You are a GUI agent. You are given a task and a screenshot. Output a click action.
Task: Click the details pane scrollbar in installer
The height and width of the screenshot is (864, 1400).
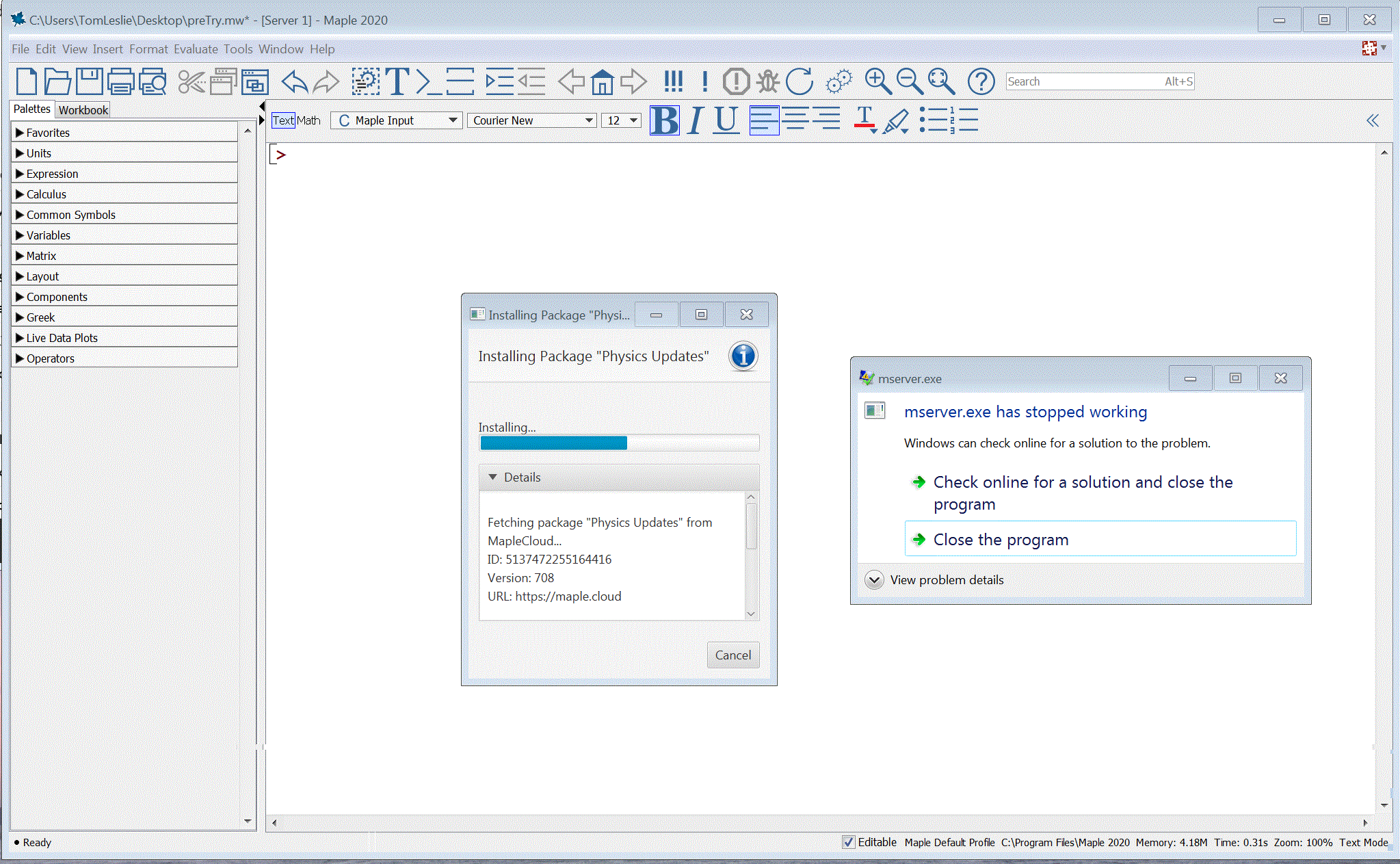[x=751, y=555]
